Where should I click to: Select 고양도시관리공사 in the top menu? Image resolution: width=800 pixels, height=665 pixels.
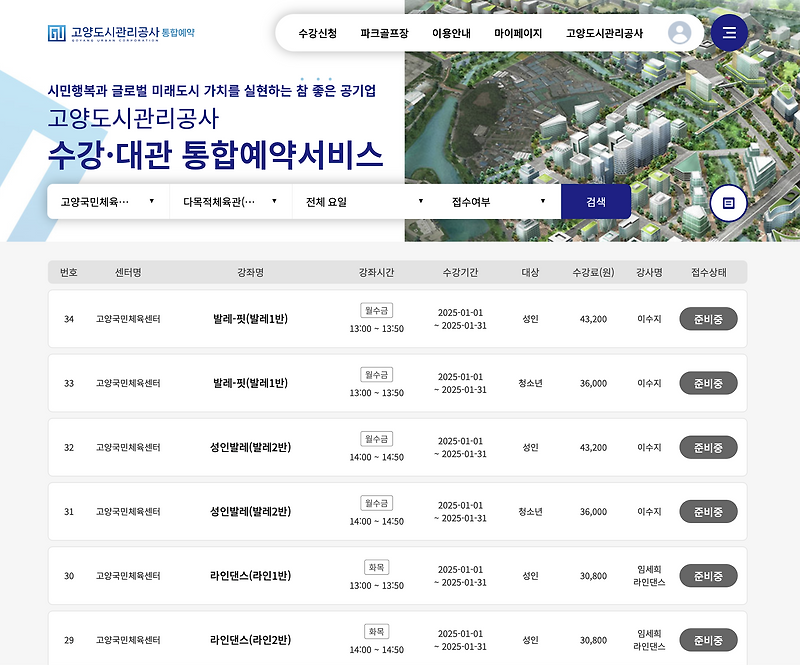point(604,31)
